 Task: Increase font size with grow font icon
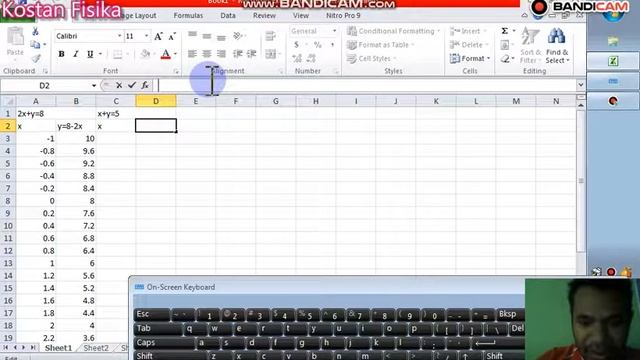pyautogui.click(x=158, y=37)
